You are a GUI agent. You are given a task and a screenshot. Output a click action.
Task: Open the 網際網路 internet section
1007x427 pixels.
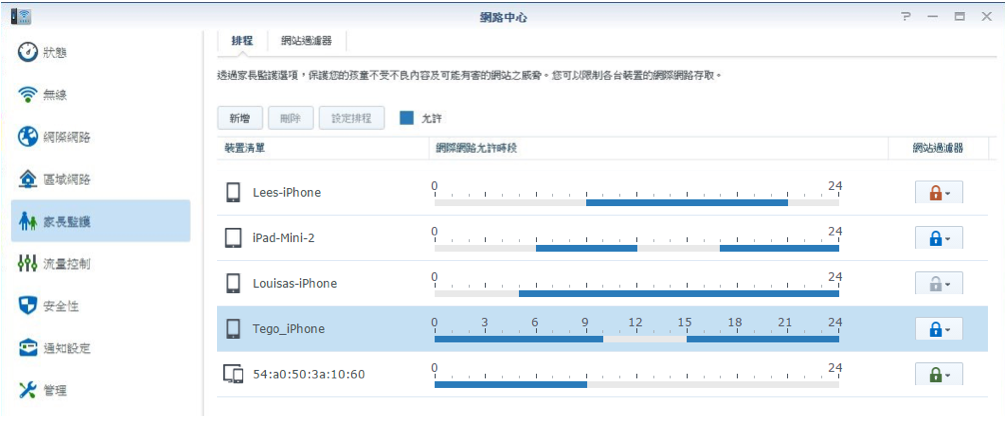(x=101, y=137)
